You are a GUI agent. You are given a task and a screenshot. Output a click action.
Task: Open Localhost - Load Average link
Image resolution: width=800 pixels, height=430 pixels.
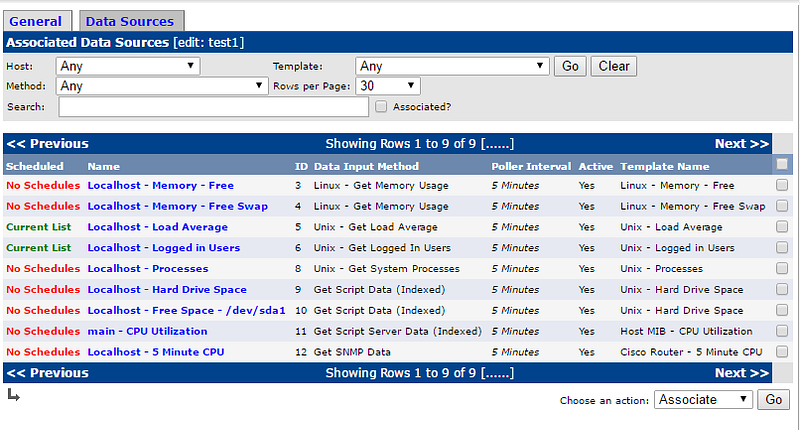pyautogui.click(x=158, y=227)
